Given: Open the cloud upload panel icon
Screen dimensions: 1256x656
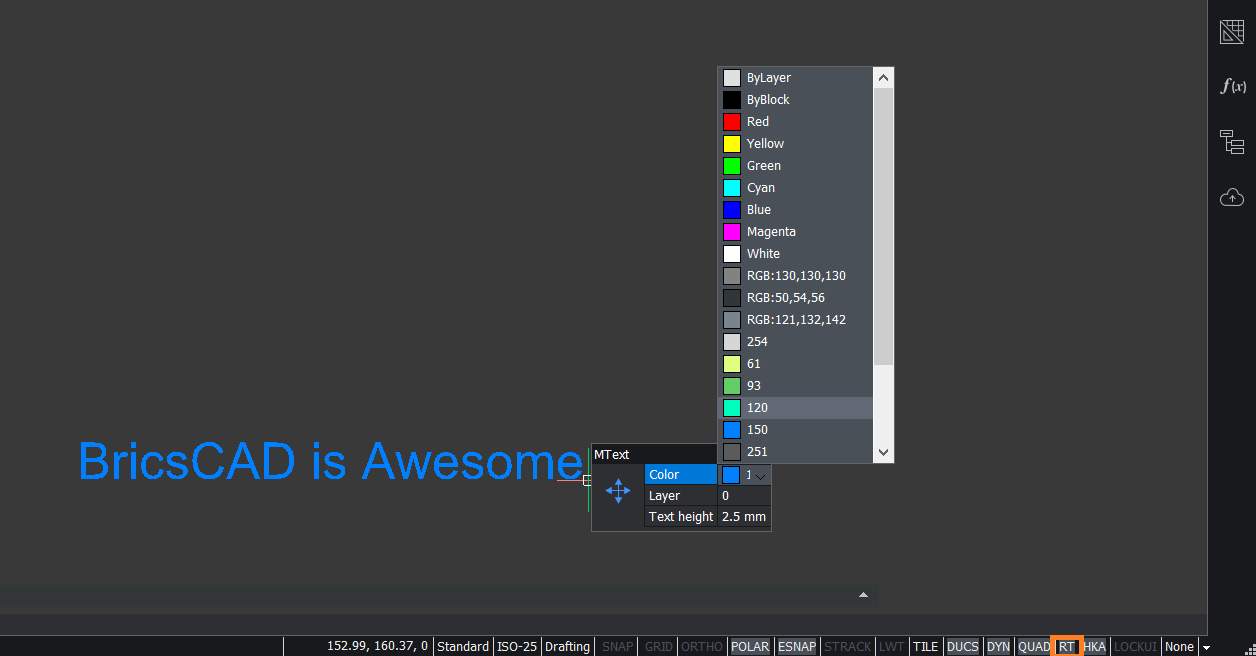Looking at the screenshot, I should 1232,197.
